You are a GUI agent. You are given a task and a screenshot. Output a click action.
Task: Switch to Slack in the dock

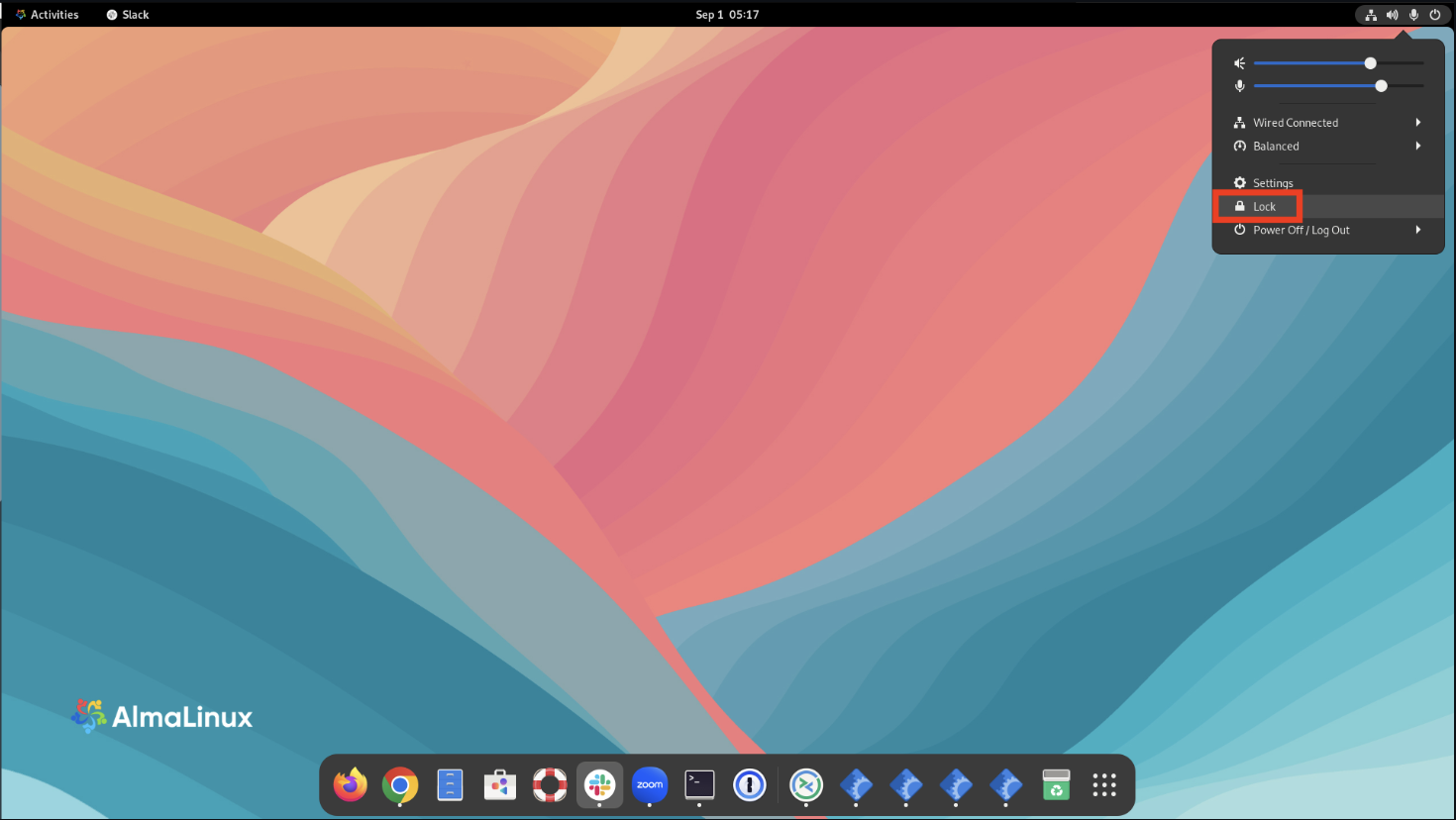click(x=599, y=785)
